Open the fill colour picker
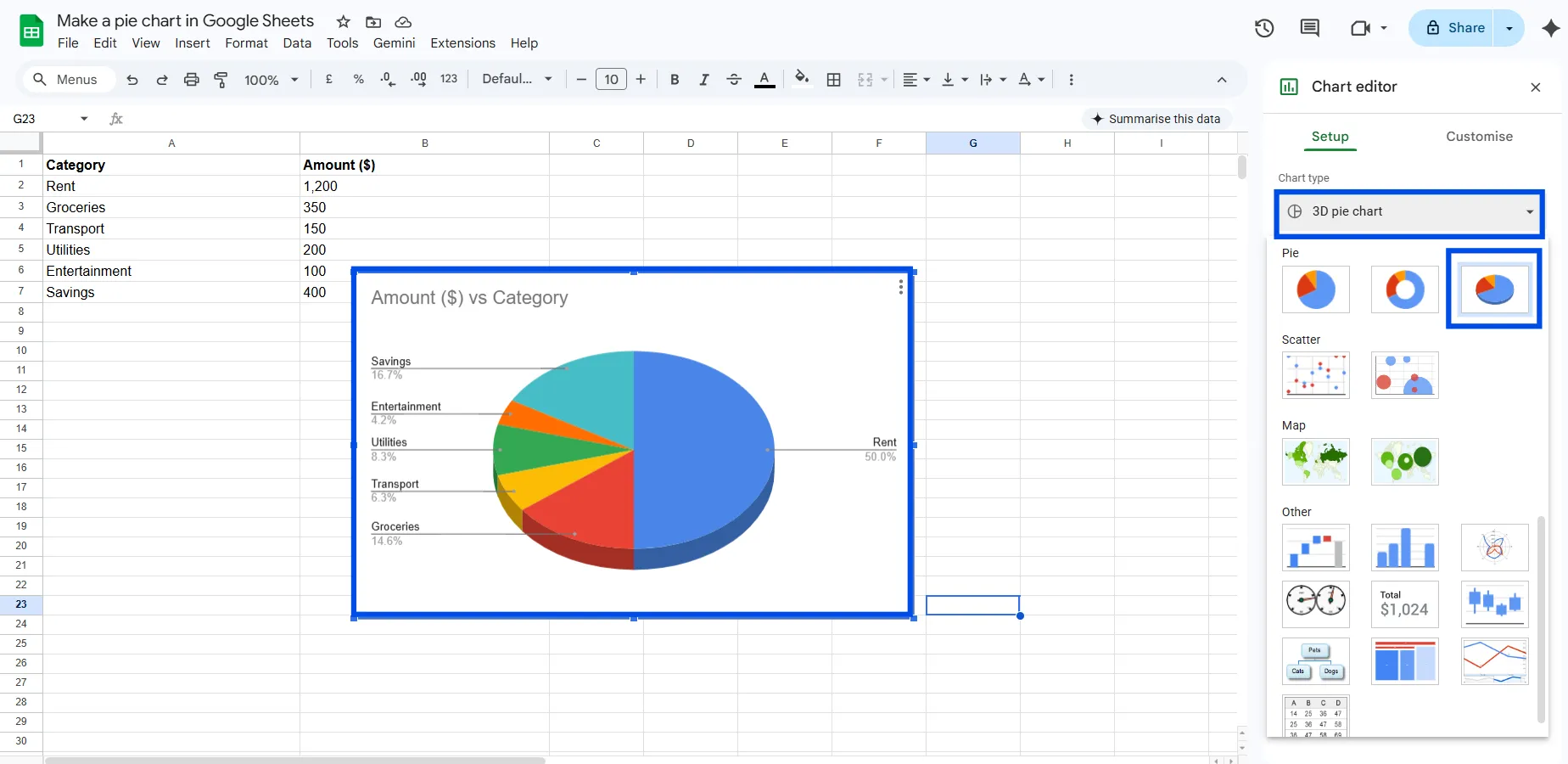1568x764 pixels. tap(801, 79)
